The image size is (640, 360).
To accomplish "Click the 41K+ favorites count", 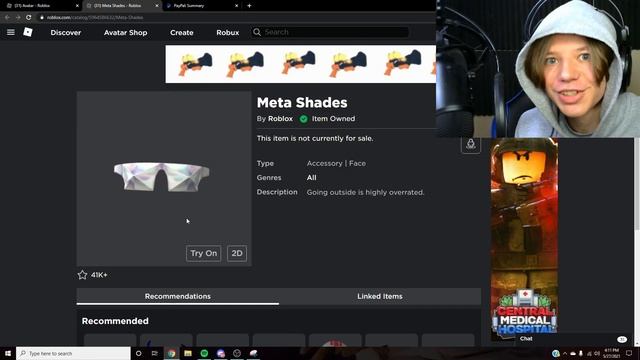I will point(99,275).
